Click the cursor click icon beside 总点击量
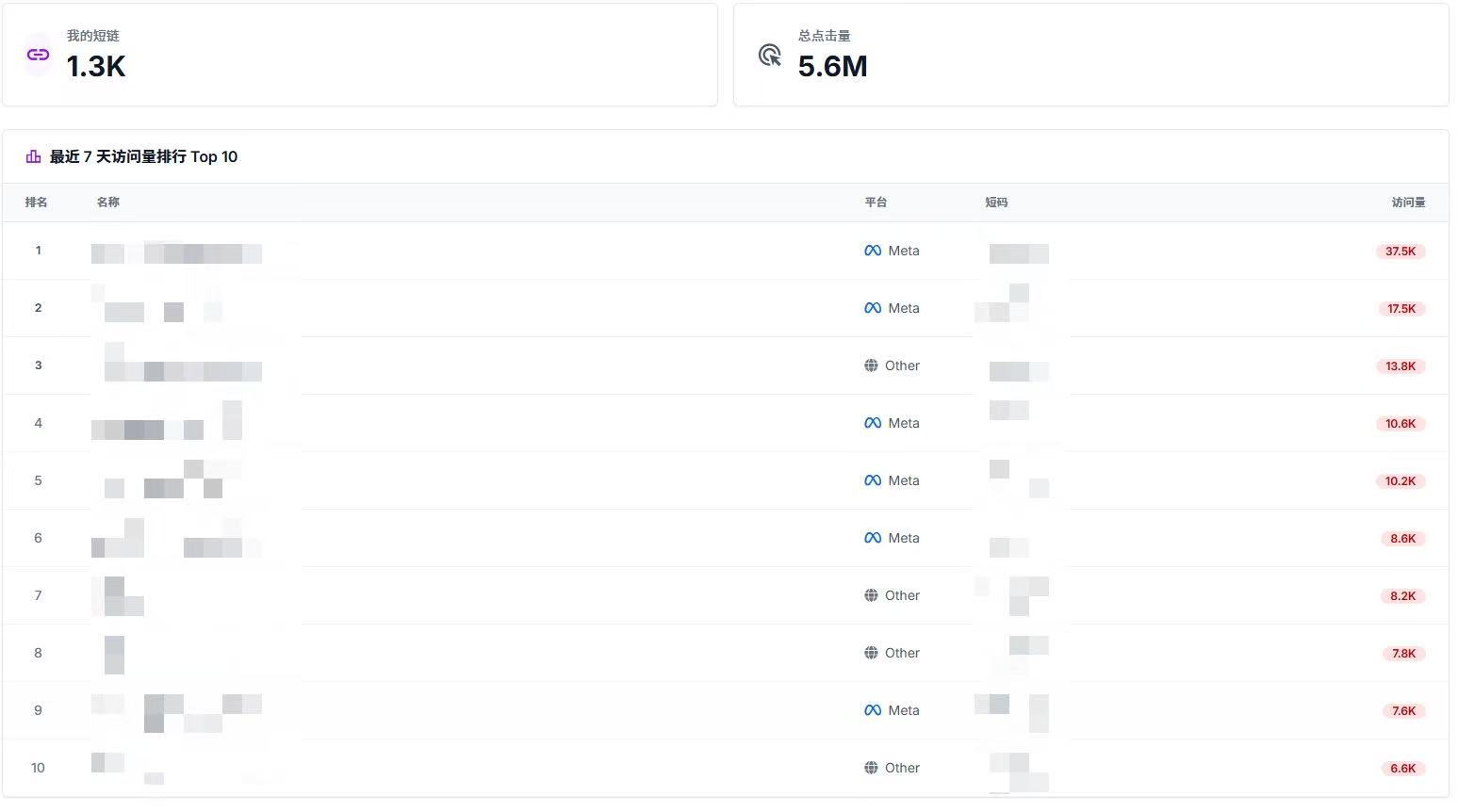This screenshot has height=812, width=1458. tap(770, 55)
